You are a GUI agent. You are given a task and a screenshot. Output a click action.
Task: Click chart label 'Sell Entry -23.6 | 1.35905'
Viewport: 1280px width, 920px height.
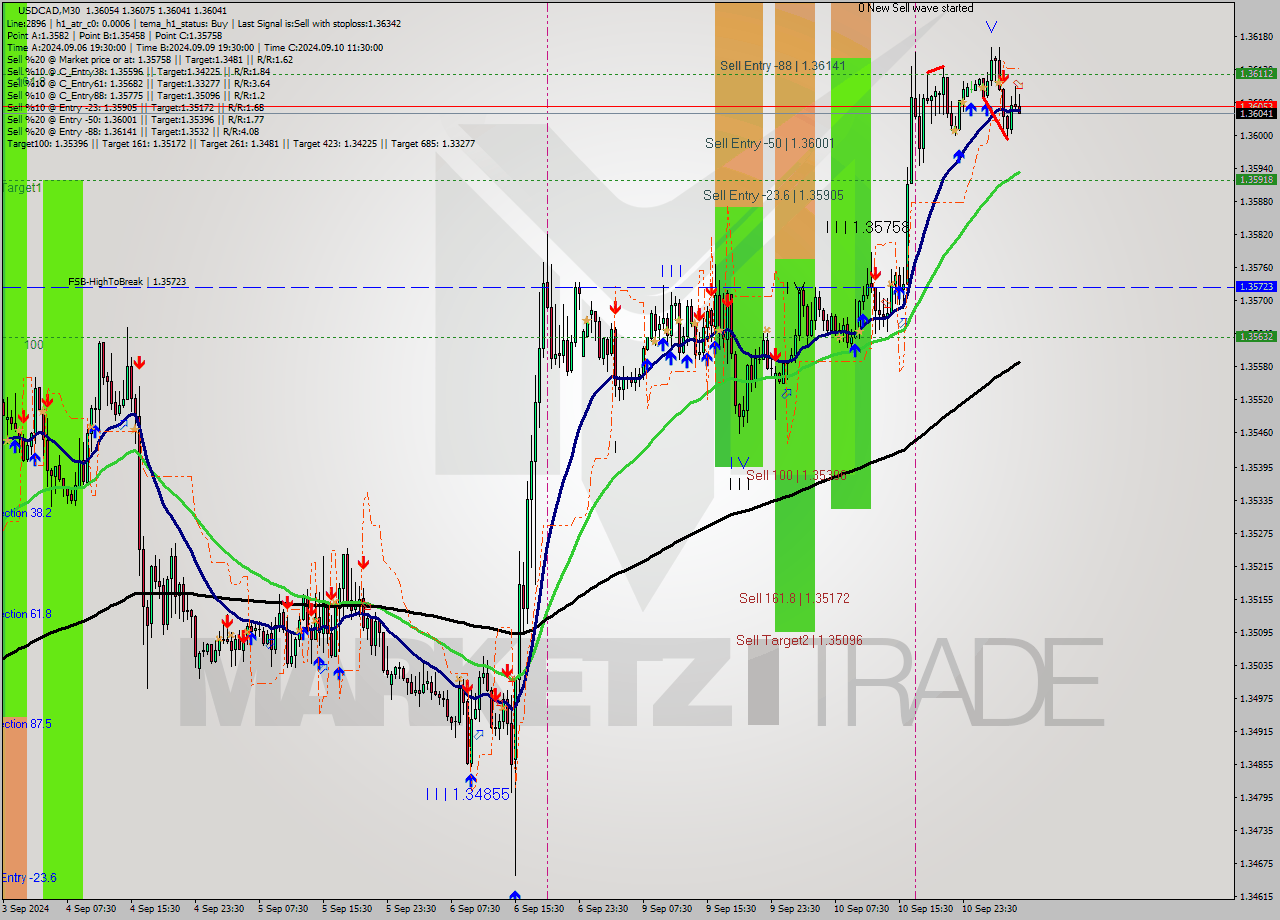pos(774,195)
